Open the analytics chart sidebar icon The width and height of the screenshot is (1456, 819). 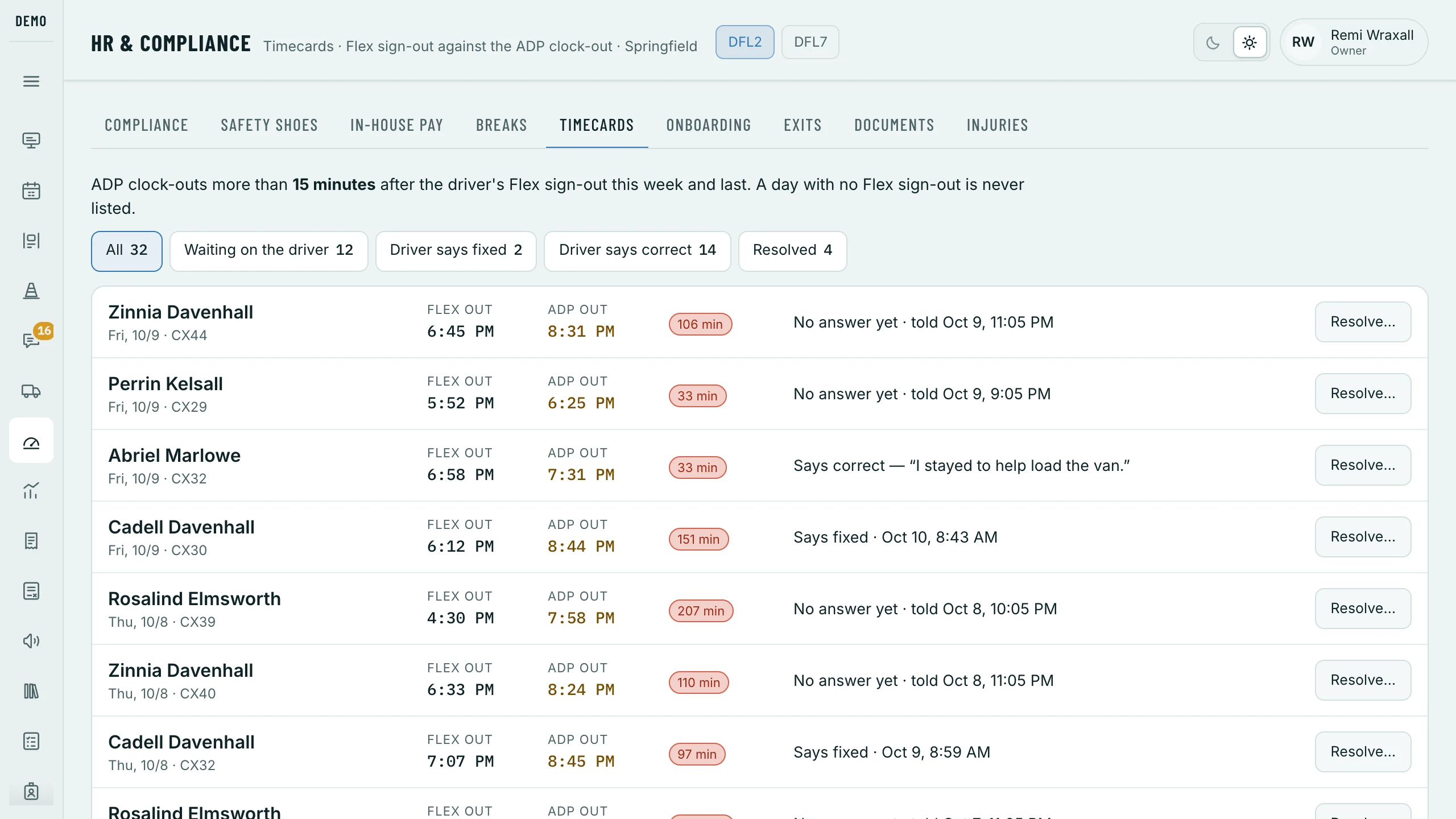pos(31,491)
